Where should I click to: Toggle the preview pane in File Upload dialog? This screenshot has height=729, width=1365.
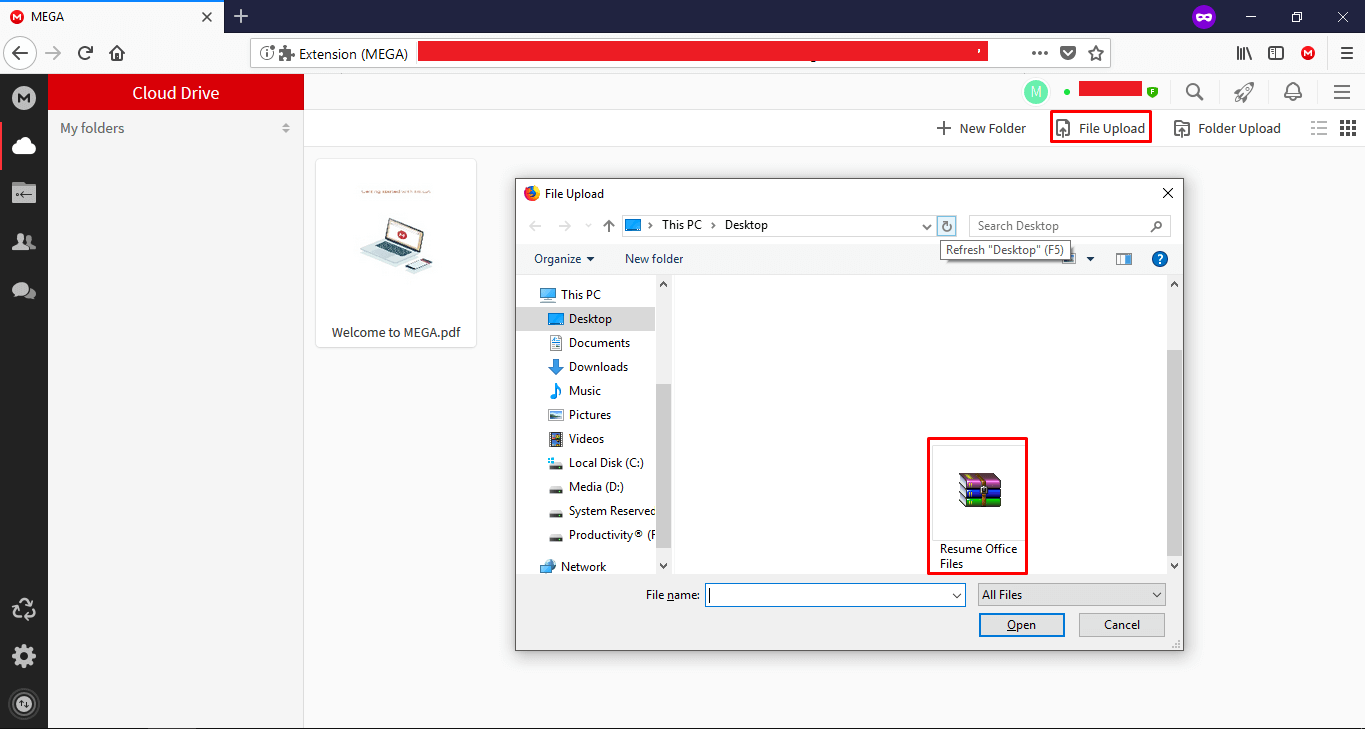tap(1124, 259)
